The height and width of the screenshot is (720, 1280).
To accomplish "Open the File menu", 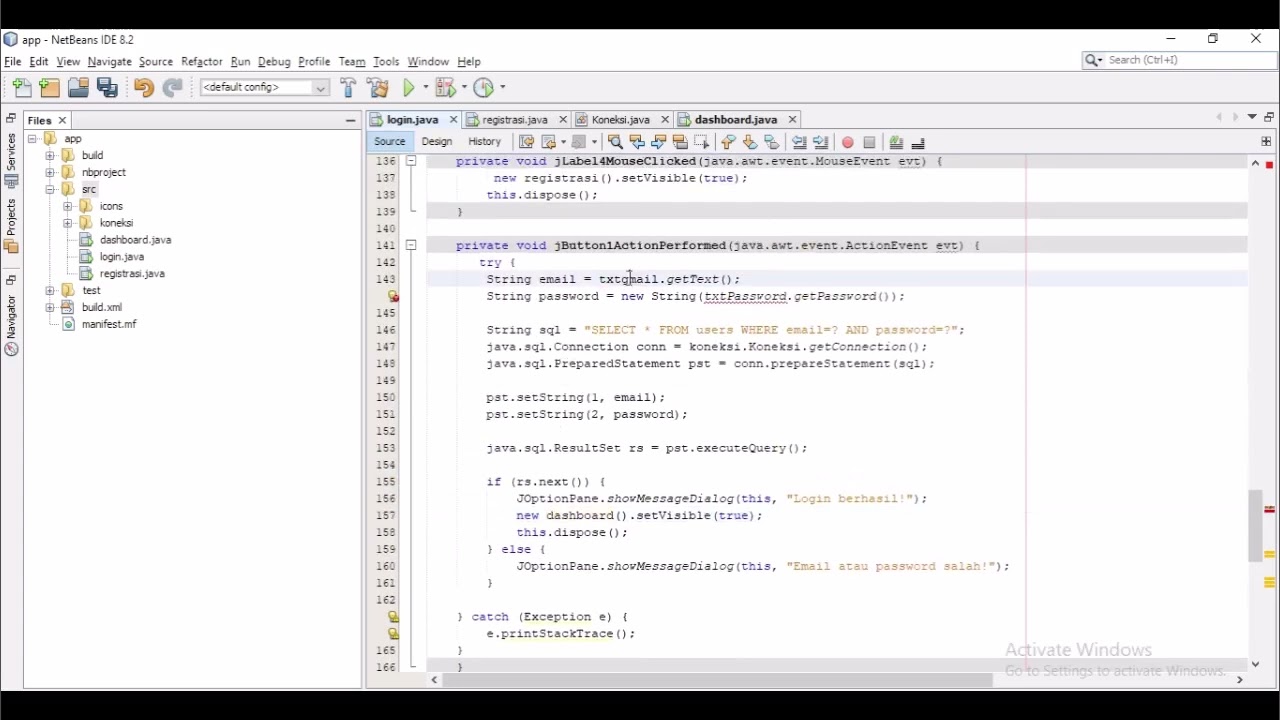I will (x=12, y=62).
